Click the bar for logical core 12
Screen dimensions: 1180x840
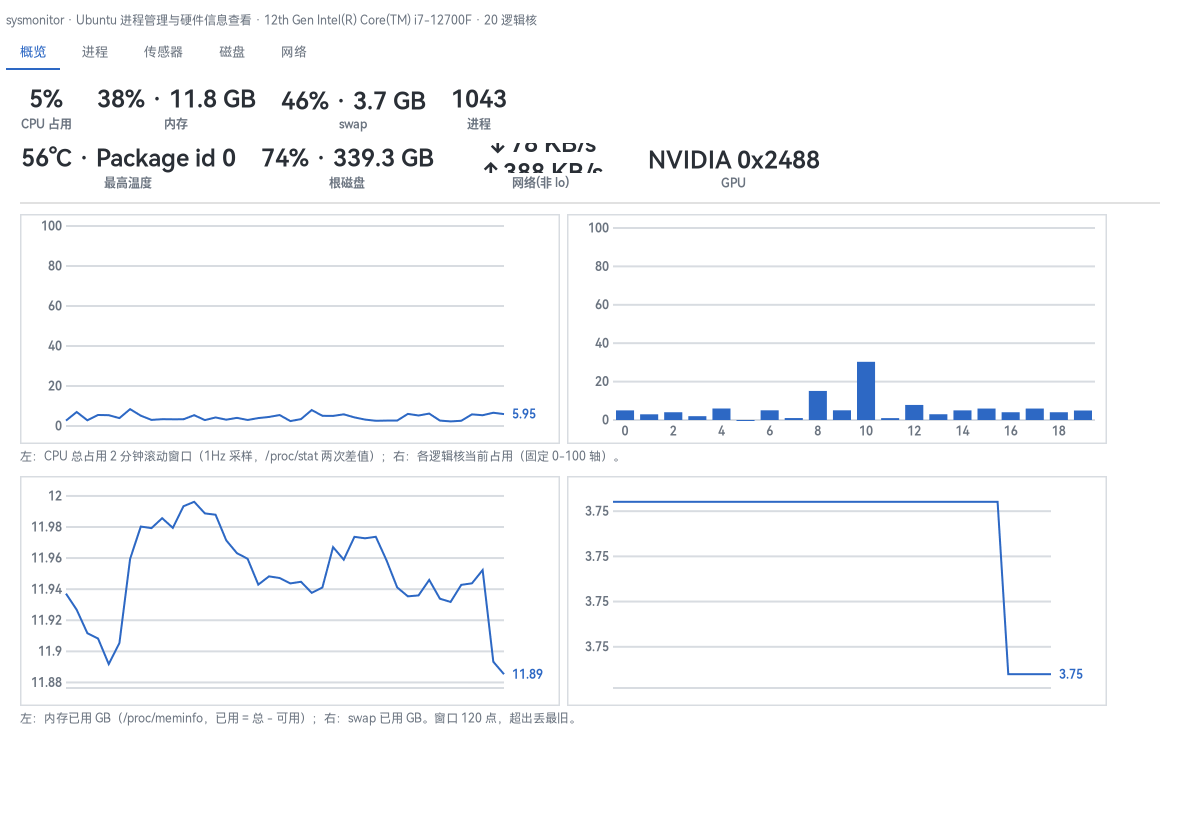coord(914,412)
